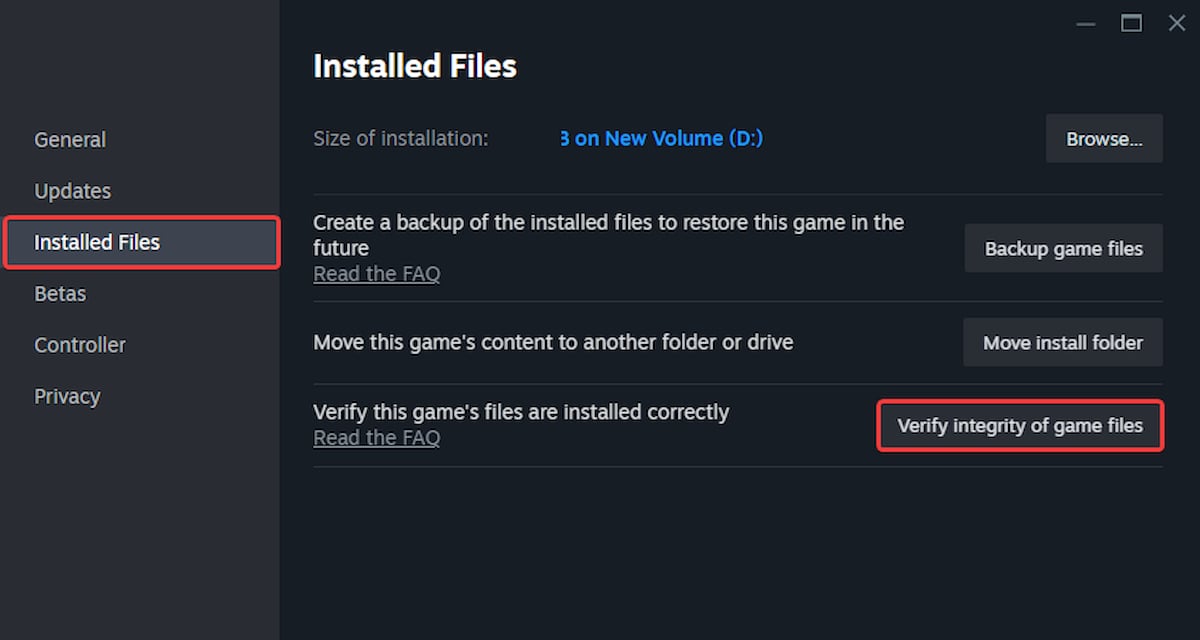Click the move game's content description text

(x=553, y=343)
